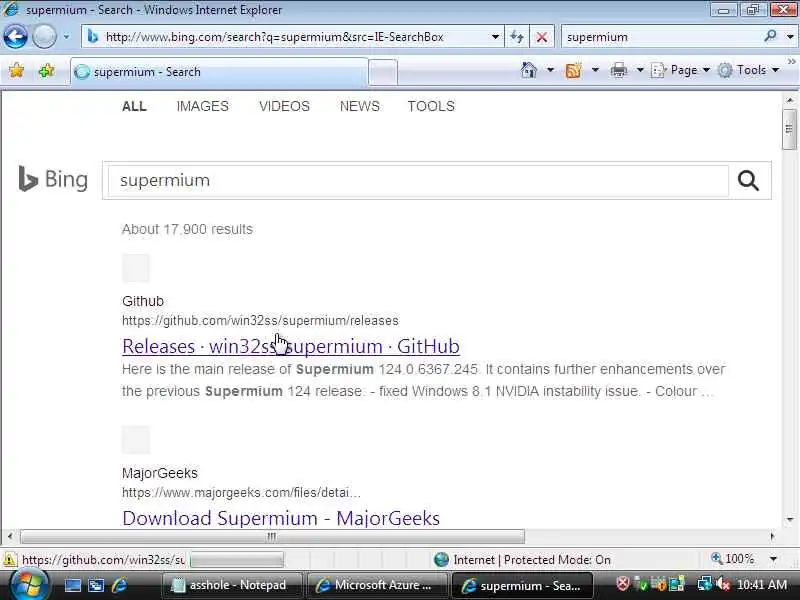Select the 'supermium - Search' tab
This screenshot has height=600, width=800.
coord(218,72)
